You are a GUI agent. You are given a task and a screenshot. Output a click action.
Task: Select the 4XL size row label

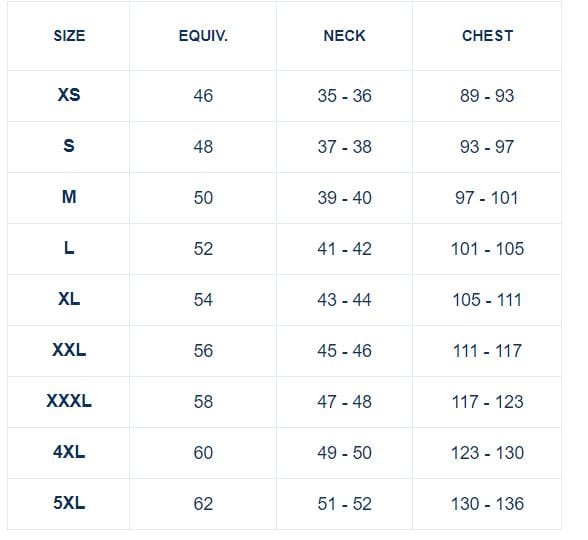click(69, 452)
